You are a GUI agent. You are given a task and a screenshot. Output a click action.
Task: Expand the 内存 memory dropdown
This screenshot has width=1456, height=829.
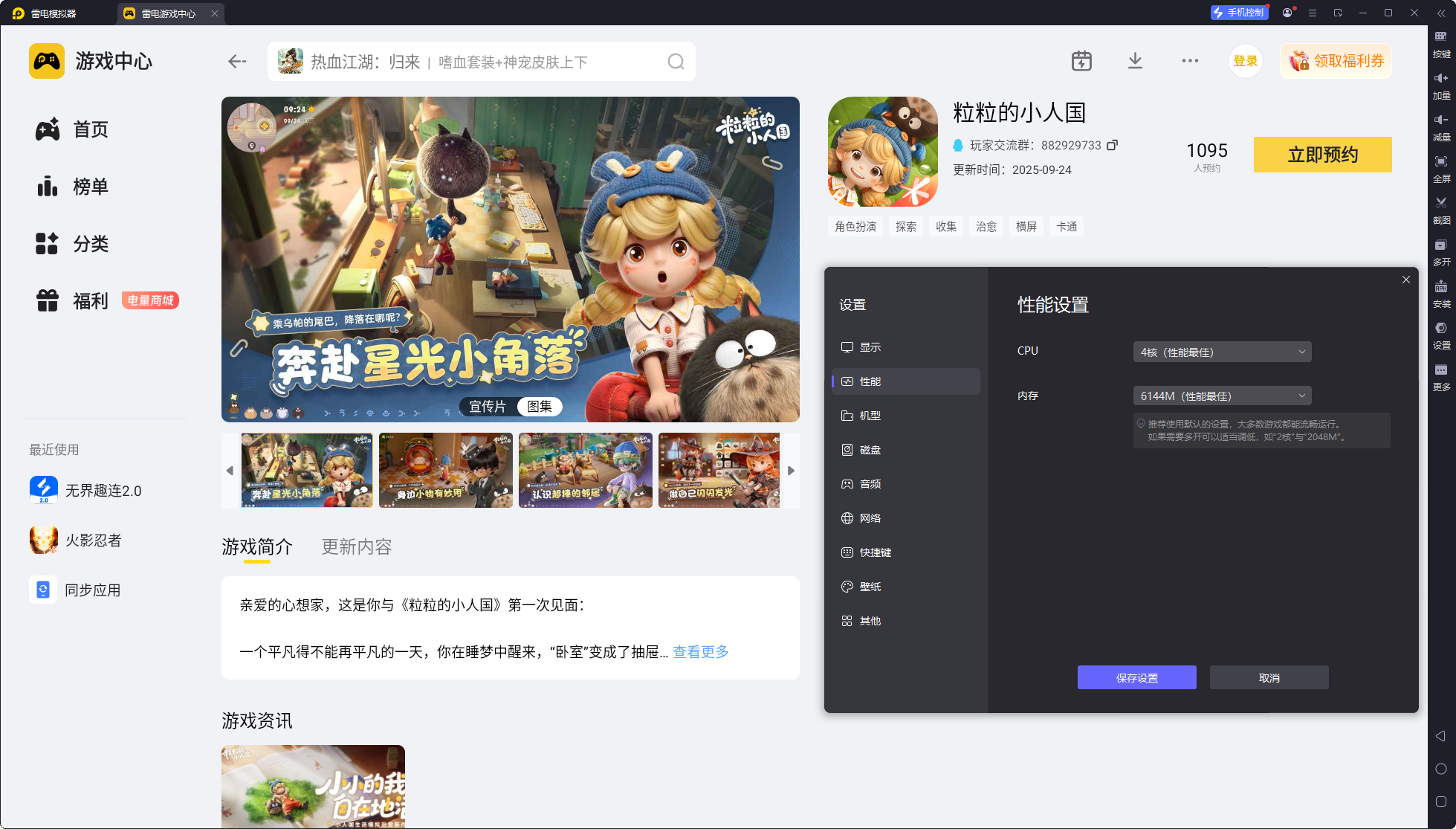[1222, 396]
